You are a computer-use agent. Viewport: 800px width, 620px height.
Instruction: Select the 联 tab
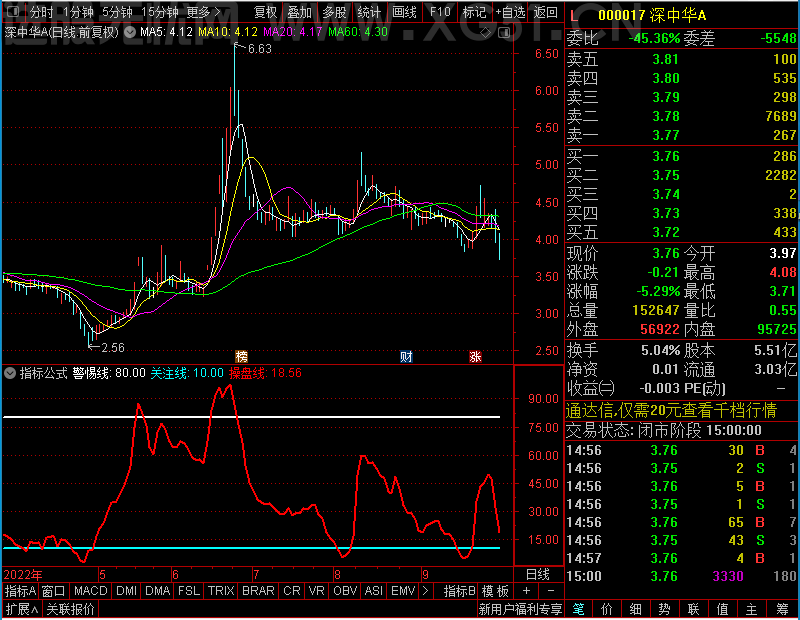[x=693, y=609]
